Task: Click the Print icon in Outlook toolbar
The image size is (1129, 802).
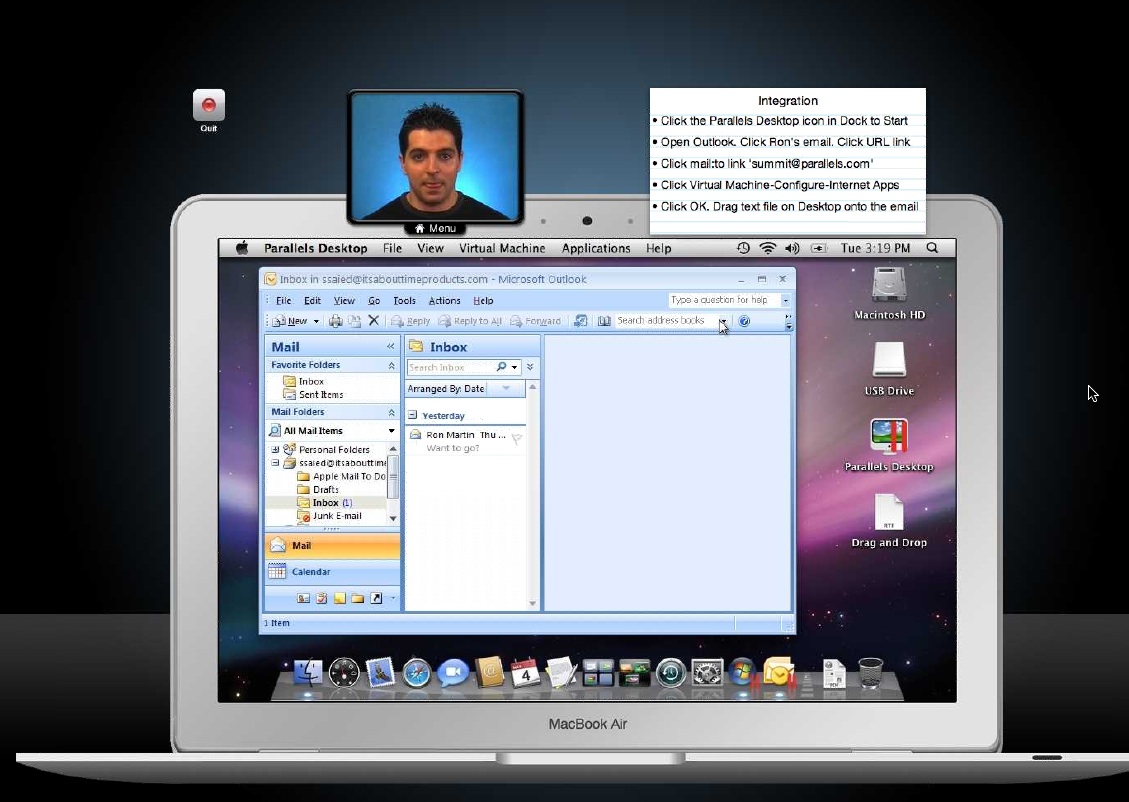Action: coord(336,321)
